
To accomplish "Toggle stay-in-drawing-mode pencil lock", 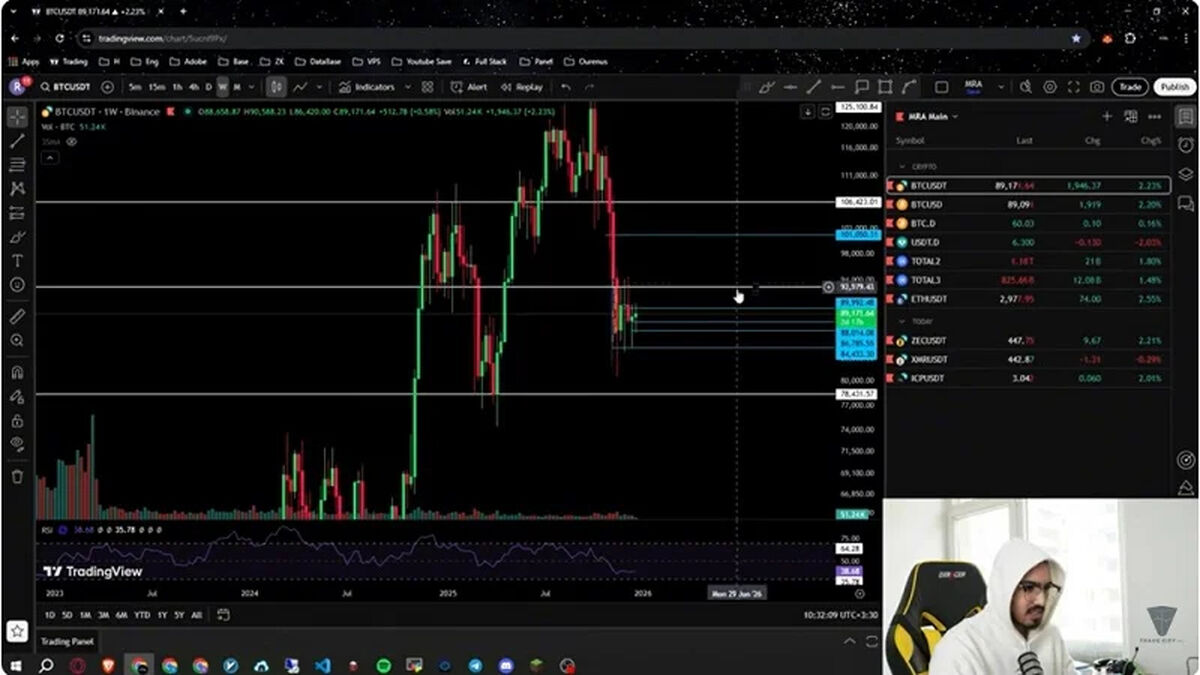I will click(x=17, y=395).
